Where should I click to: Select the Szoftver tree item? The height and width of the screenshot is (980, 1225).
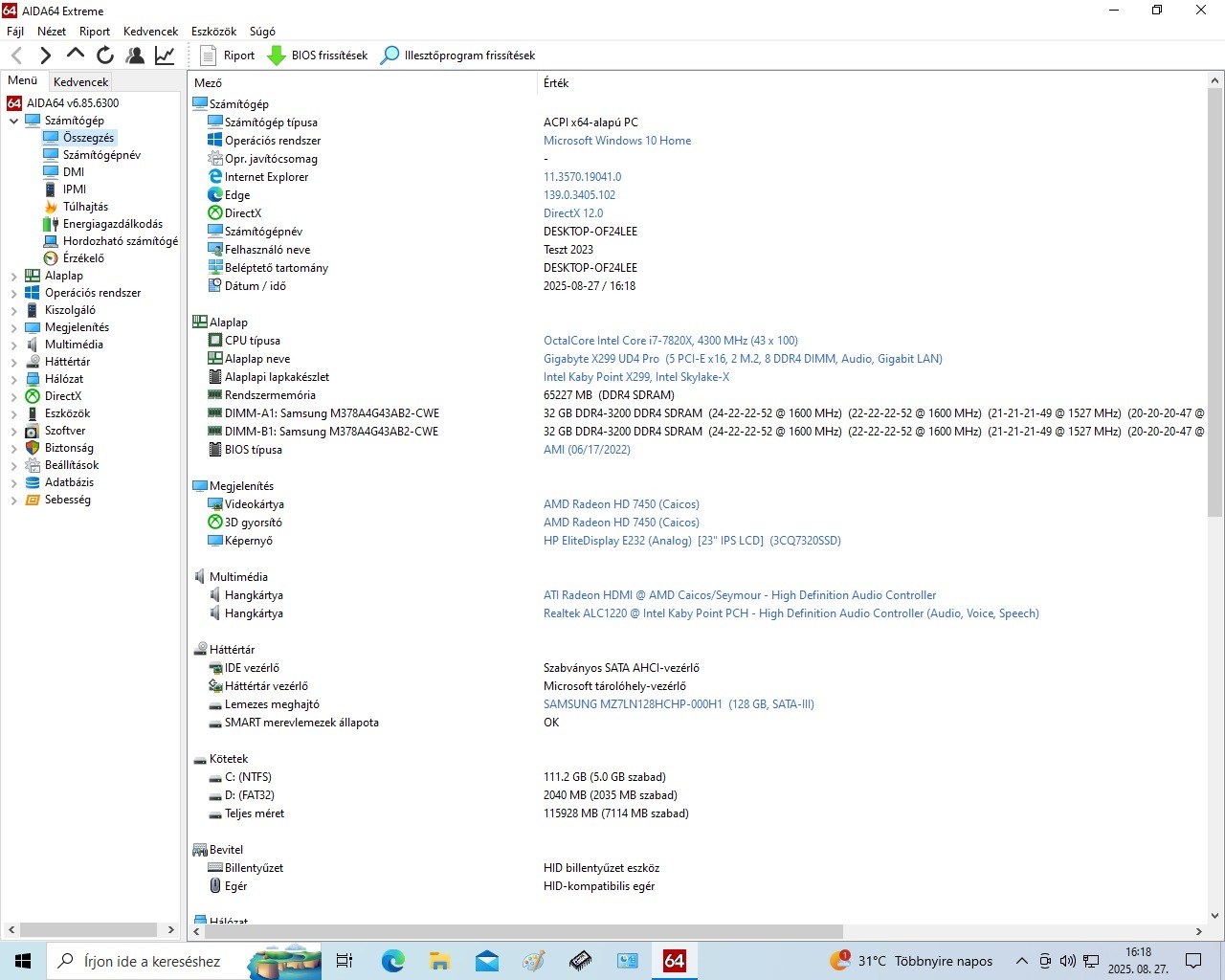click(x=65, y=431)
